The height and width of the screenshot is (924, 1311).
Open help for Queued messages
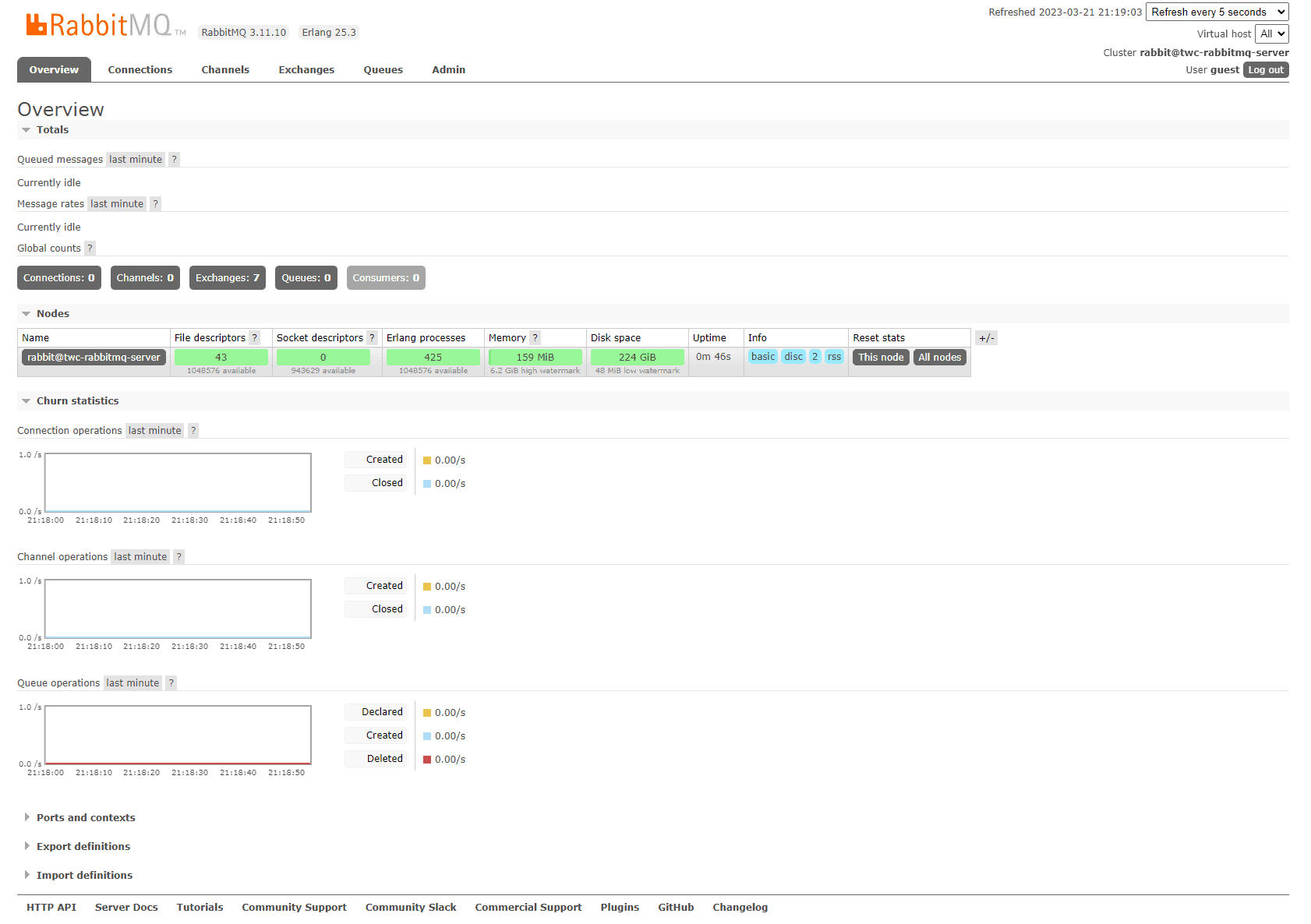pyautogui.click(x=174, y=159)
